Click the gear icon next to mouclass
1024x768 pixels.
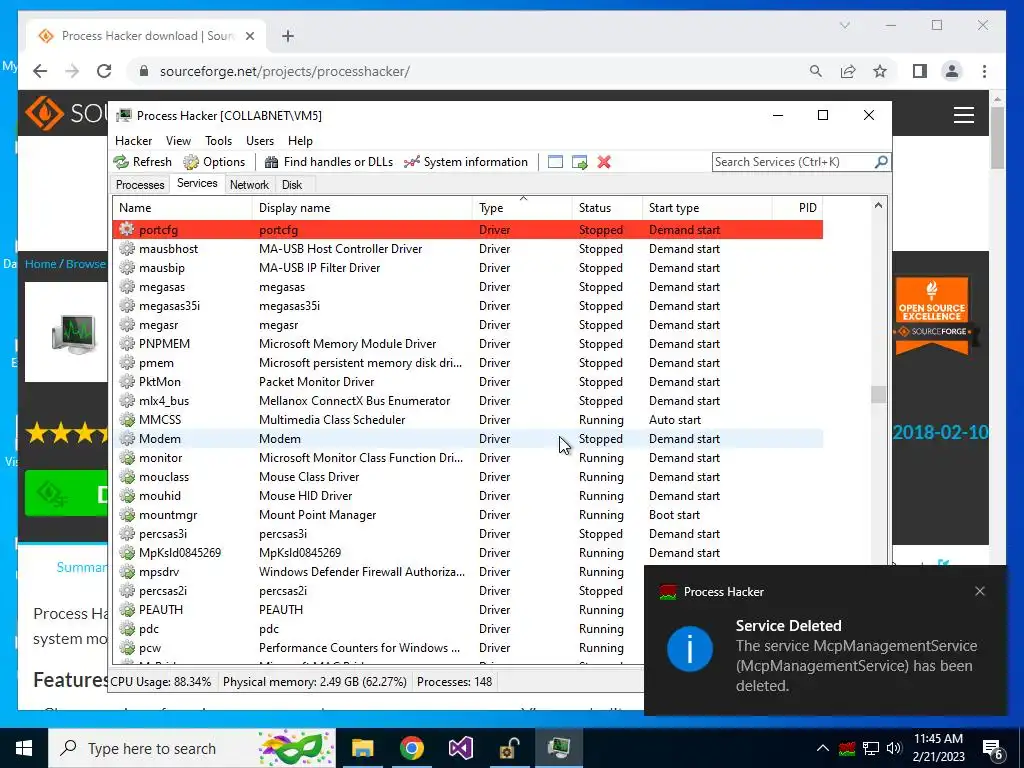[x=127, y=477]
